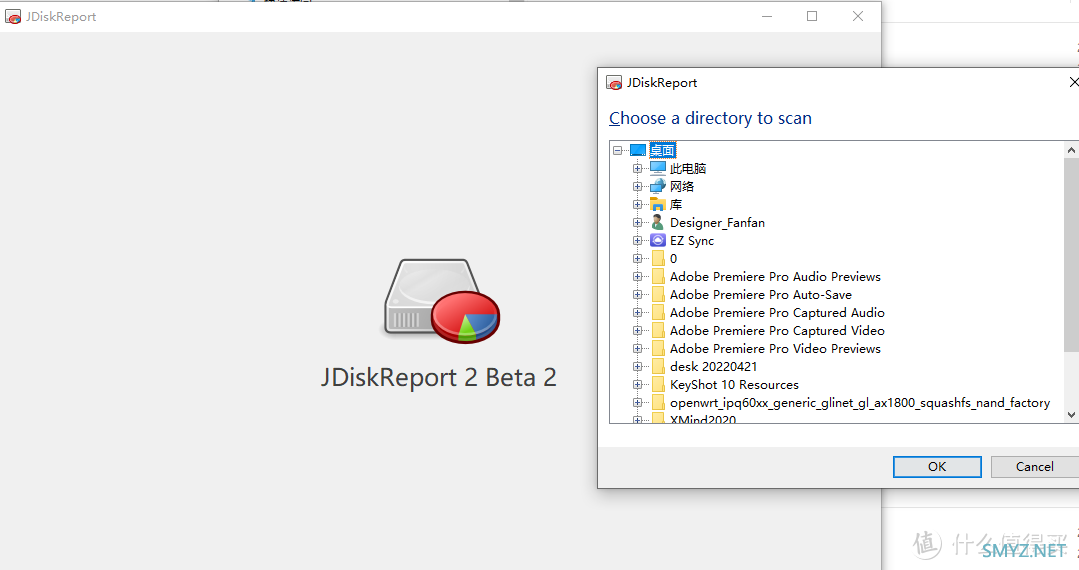Click the folder icon for KeyShot 10 Resources

click(658, 384)
